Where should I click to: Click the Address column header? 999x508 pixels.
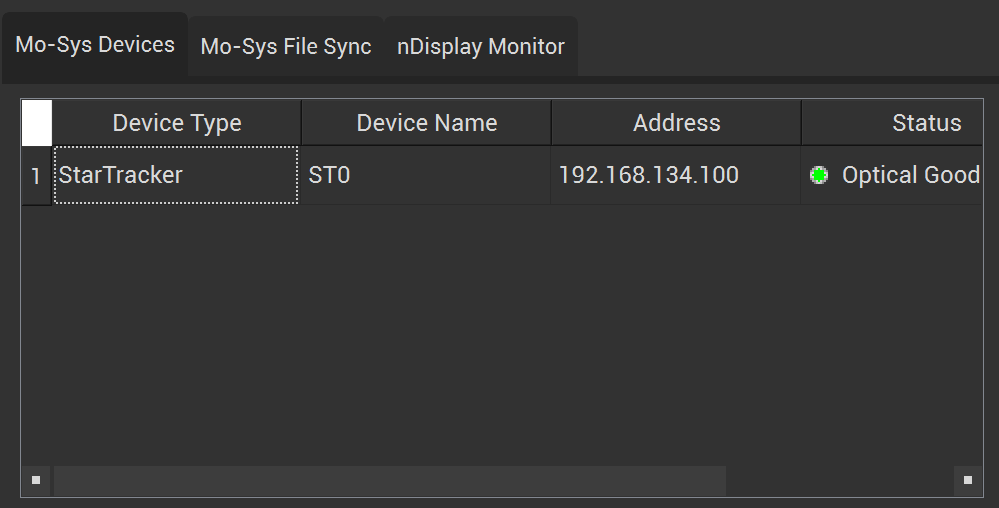[x=677, y=123]
